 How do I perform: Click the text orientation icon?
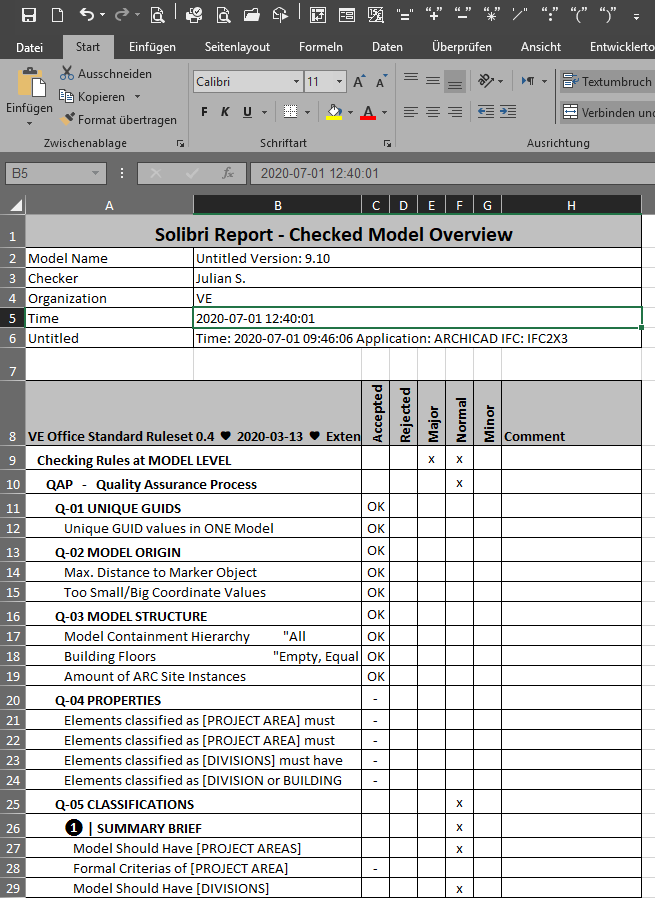[486, 81]
